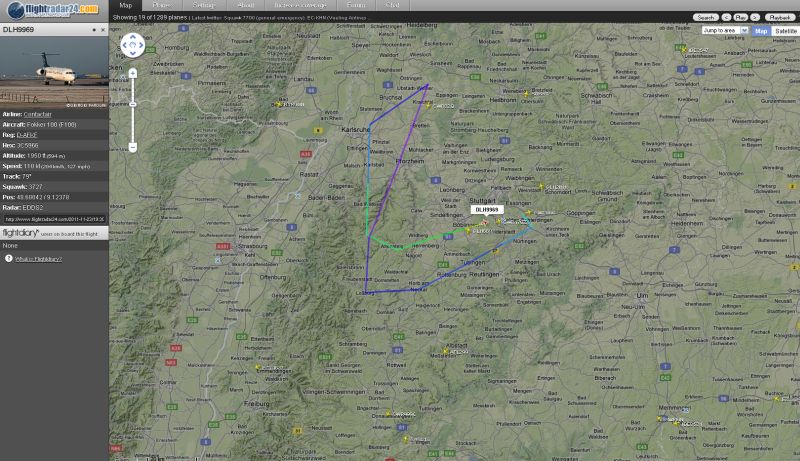This screenshot has height=461, width=800.
Task: Open the Forum tab
Action: point(356,5)
